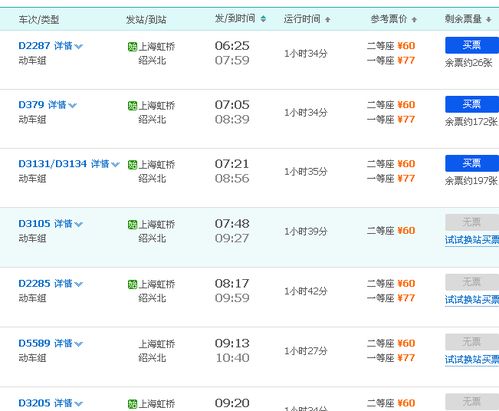Click duration 1小时42分

coord(306,291)
